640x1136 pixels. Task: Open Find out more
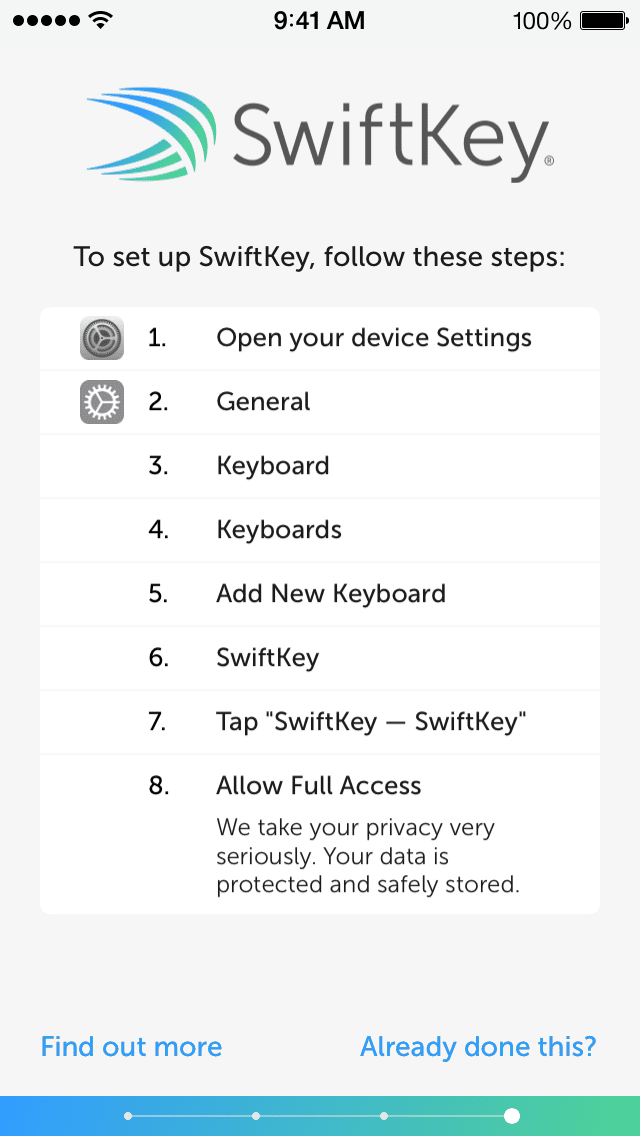click(131, 1047)
